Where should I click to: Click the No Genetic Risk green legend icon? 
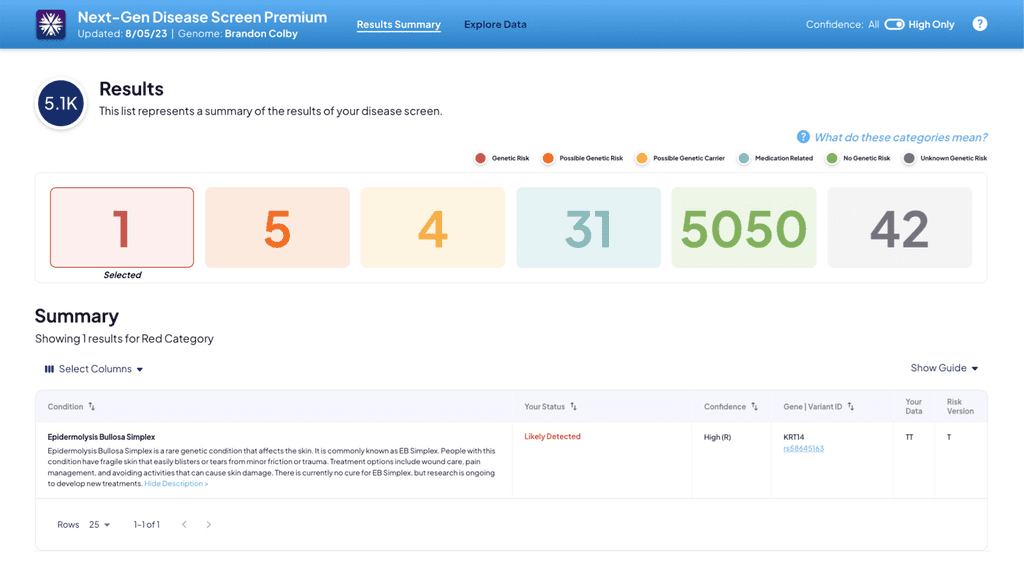coord(832,158)
